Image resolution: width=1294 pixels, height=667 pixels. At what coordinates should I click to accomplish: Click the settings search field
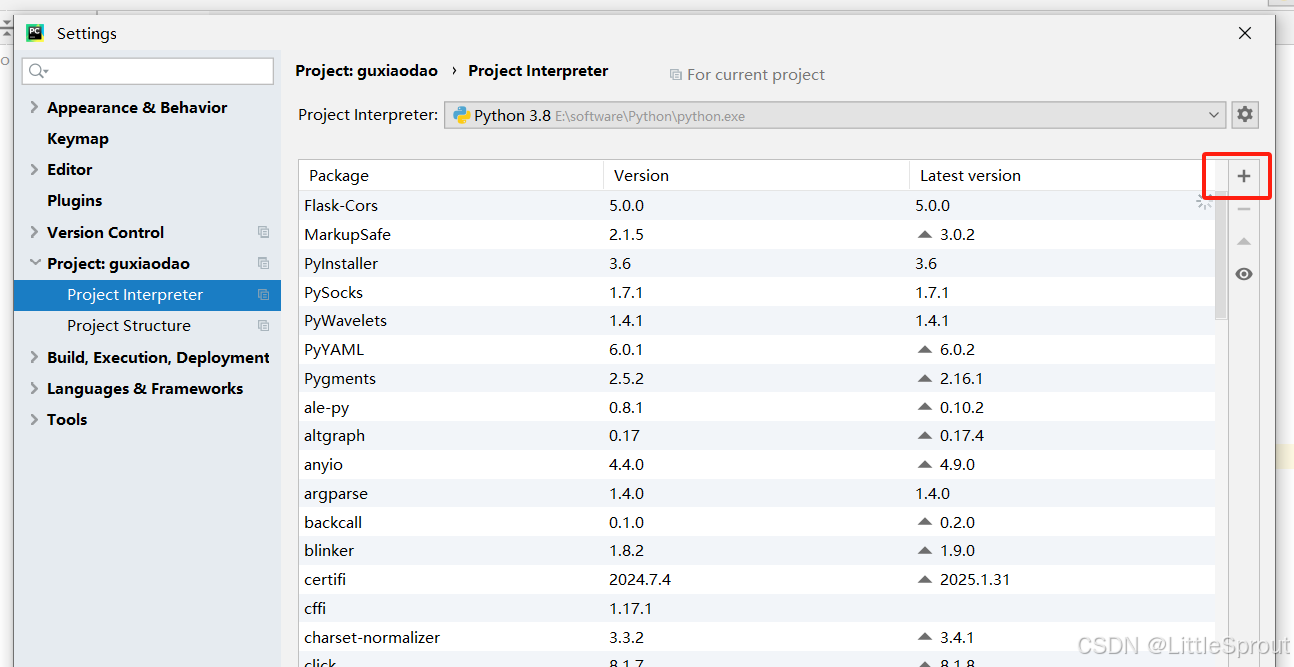148,71
